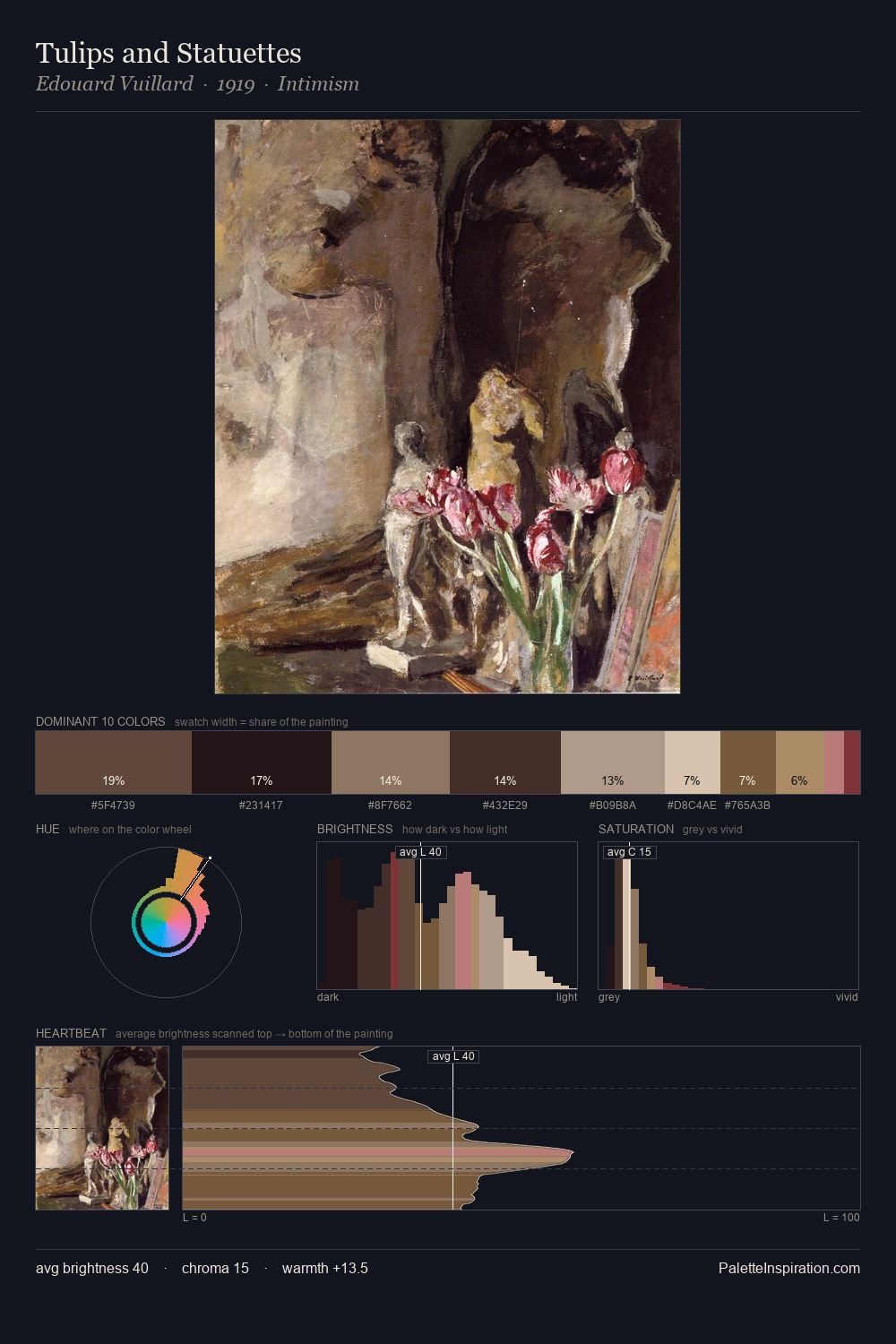Click the #5F4739 swatch showing 19%
896x1344 pixels.
[114, 762]
